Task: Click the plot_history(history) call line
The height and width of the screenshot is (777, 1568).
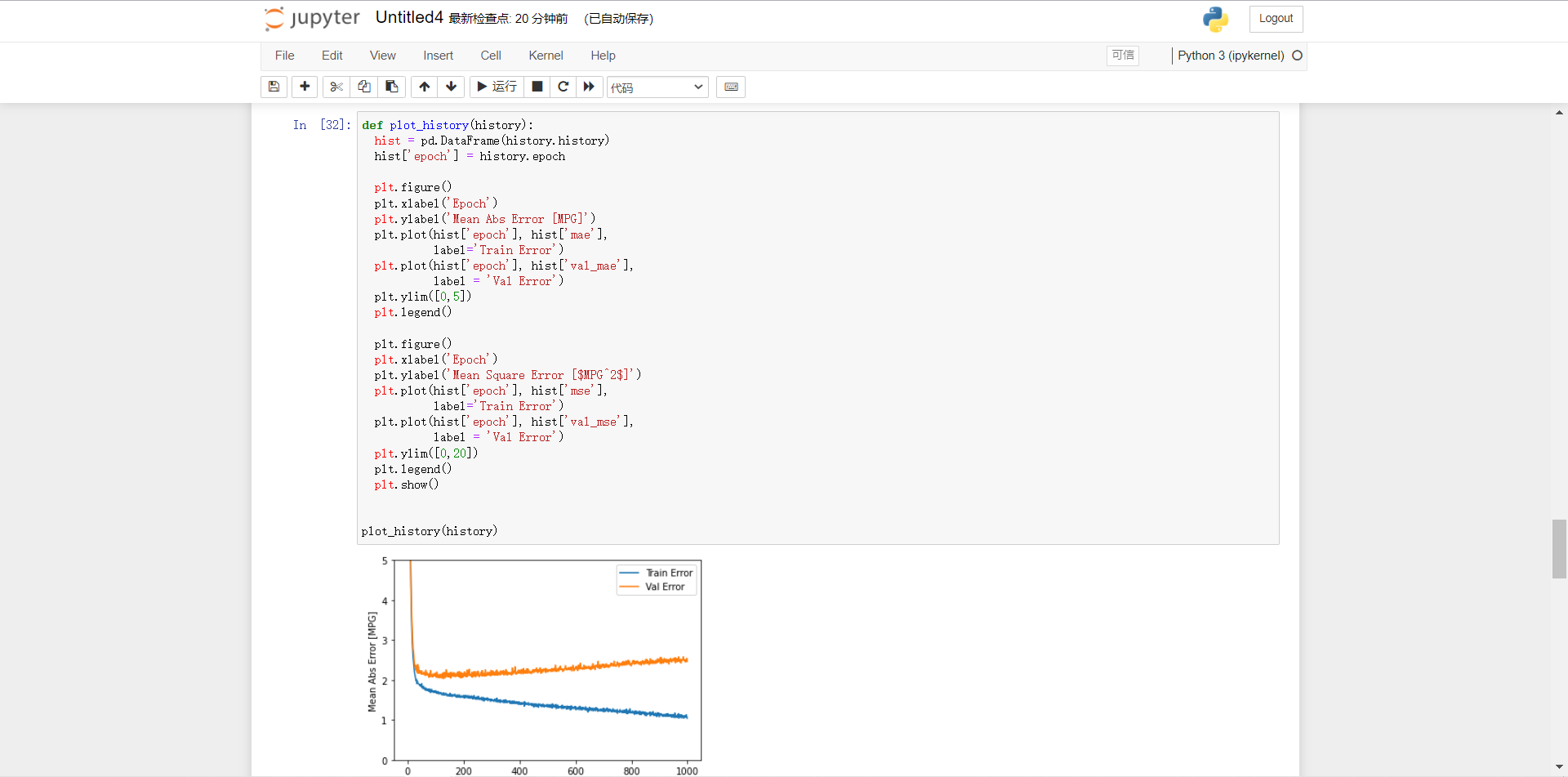Action: tap(430, 531)
